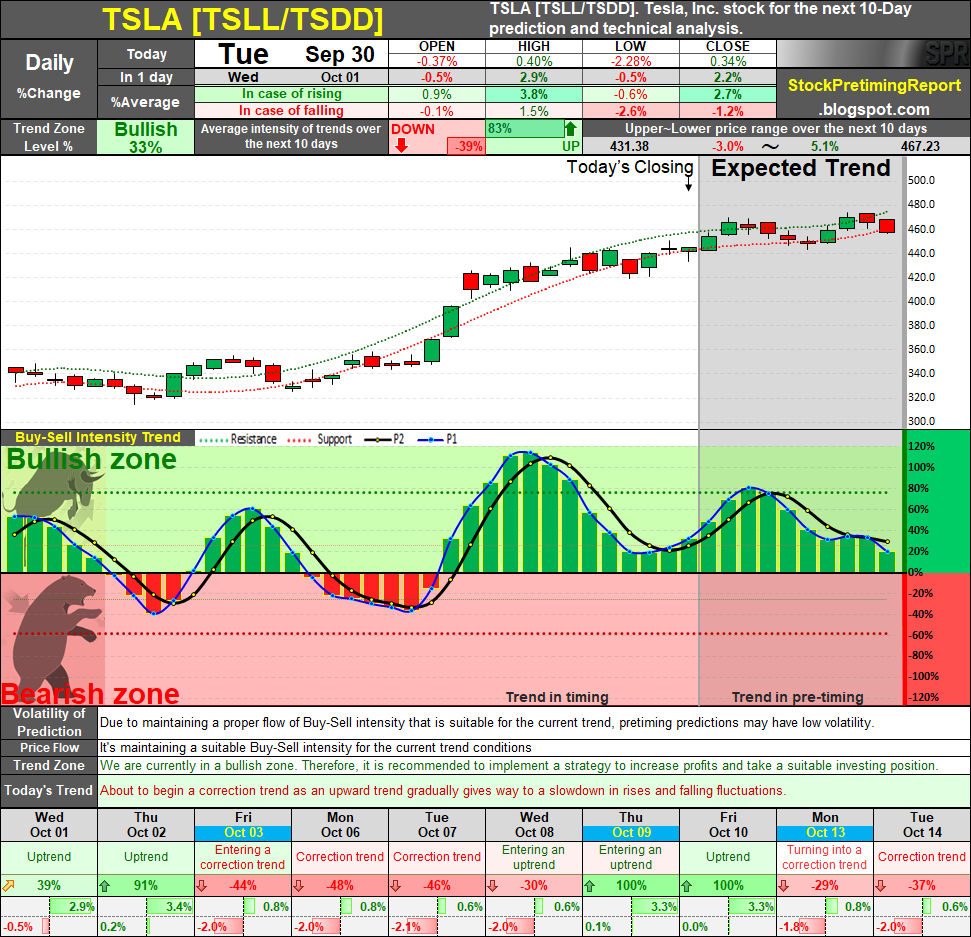Click the LOW column header
The width and height of the screenshot is (971, 937).
[x=630, y=46]
